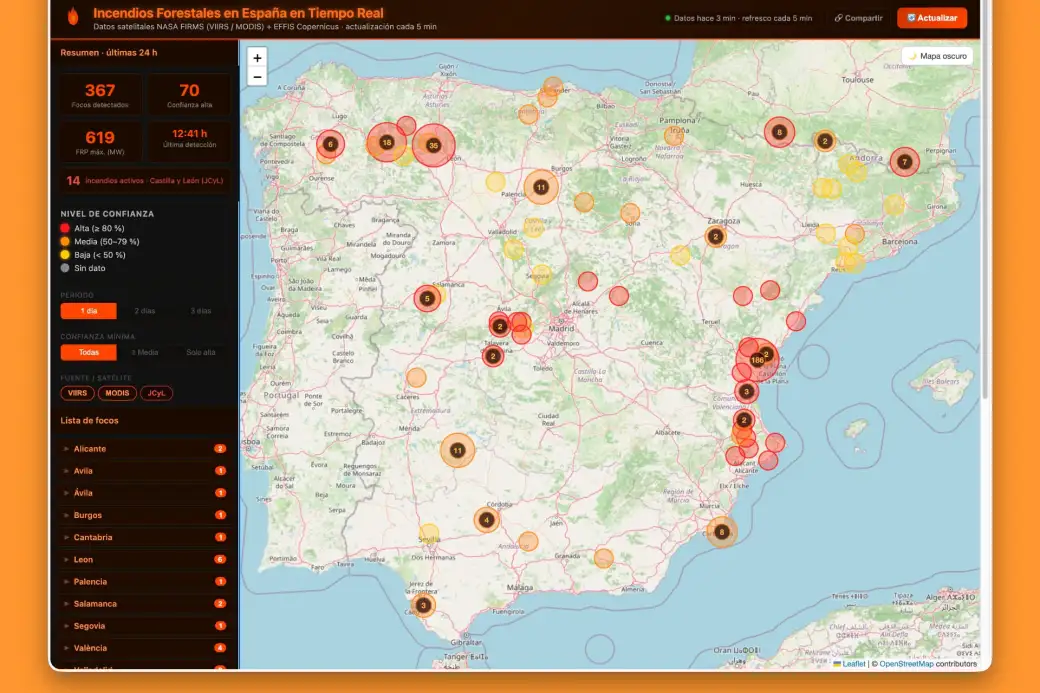This screenshot has width=1040, height=693.
Task: Open the cluster marker labeled 4 near Córdoba
Action: click(x=487, y=520)
